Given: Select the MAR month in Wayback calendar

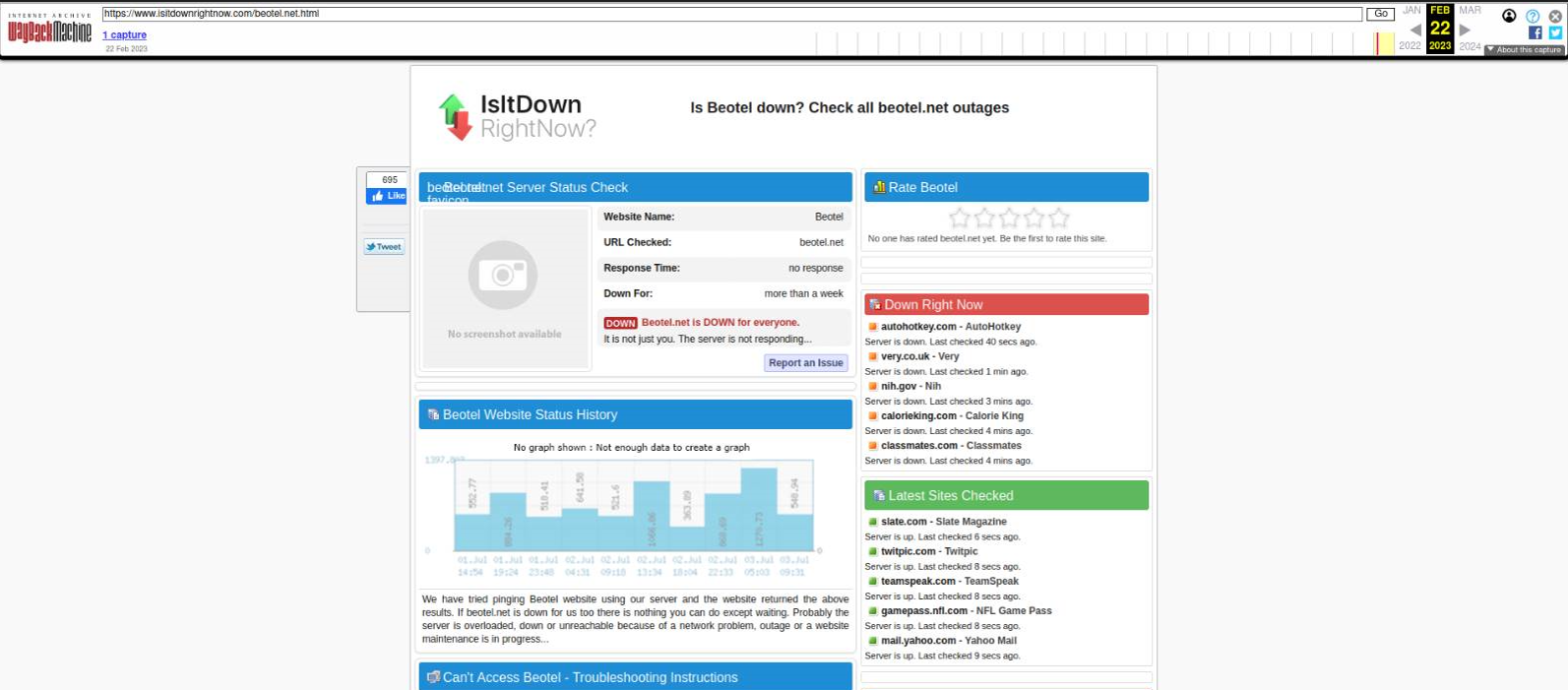Looking at the screenshot, I should [1470, 11].
